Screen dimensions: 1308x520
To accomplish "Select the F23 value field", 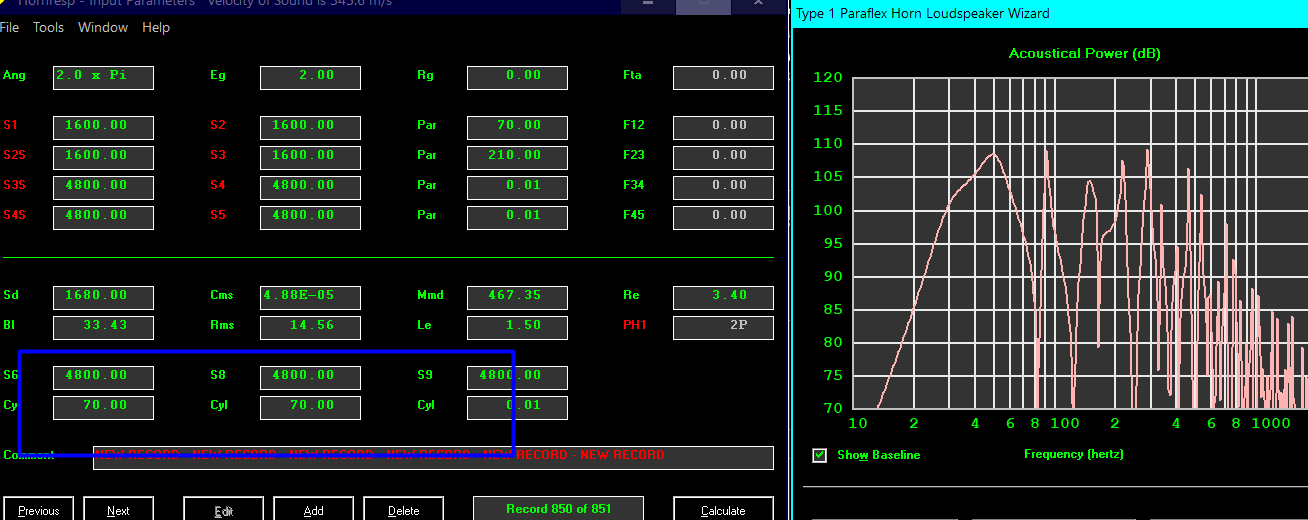I will tap(723, 157).
